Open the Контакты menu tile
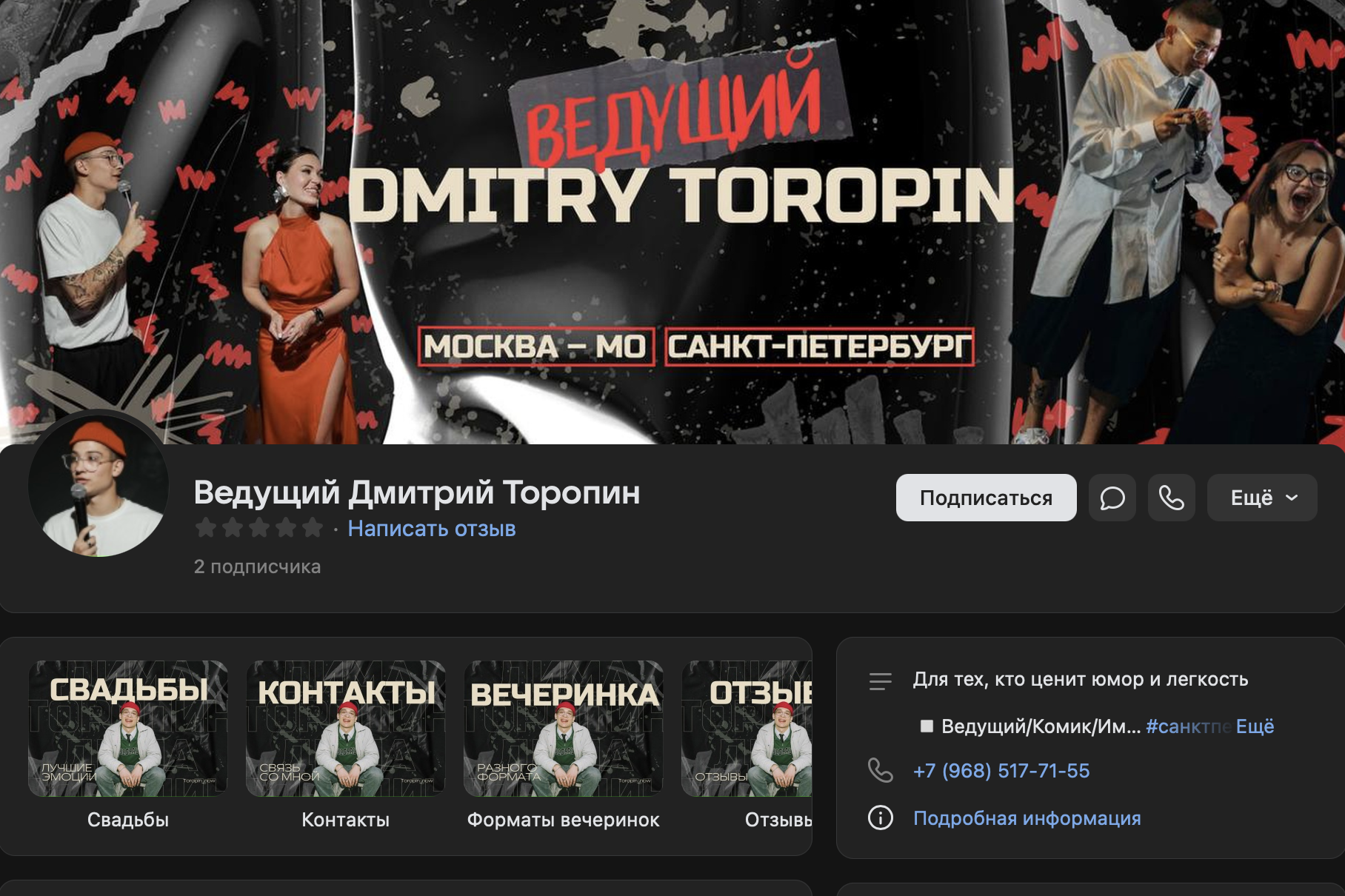 346,746
